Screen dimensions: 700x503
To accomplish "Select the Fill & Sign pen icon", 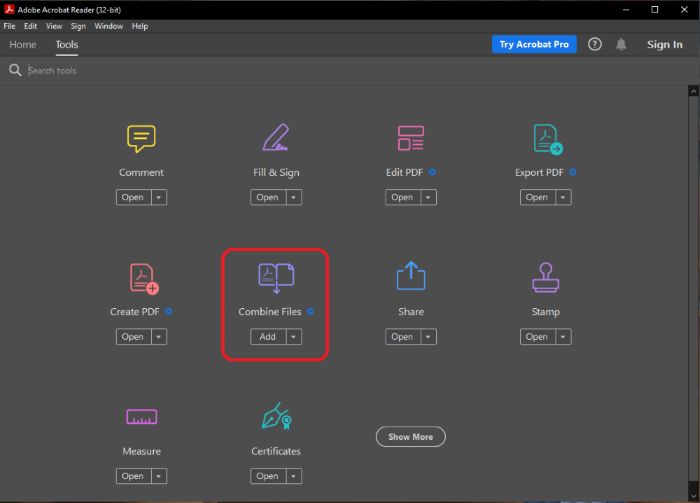I will point(276,137).
